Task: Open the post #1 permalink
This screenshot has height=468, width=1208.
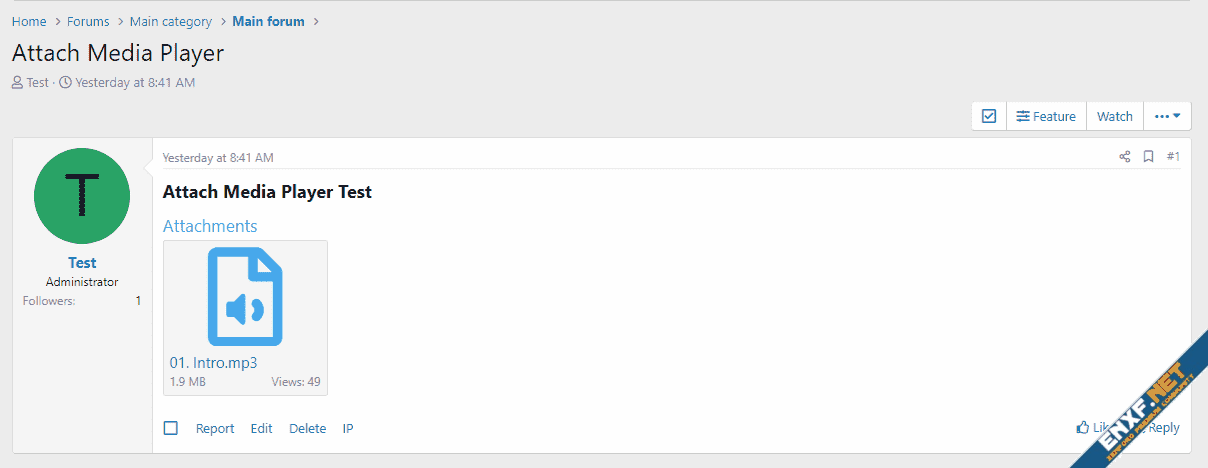Action: click(1173, 157)
